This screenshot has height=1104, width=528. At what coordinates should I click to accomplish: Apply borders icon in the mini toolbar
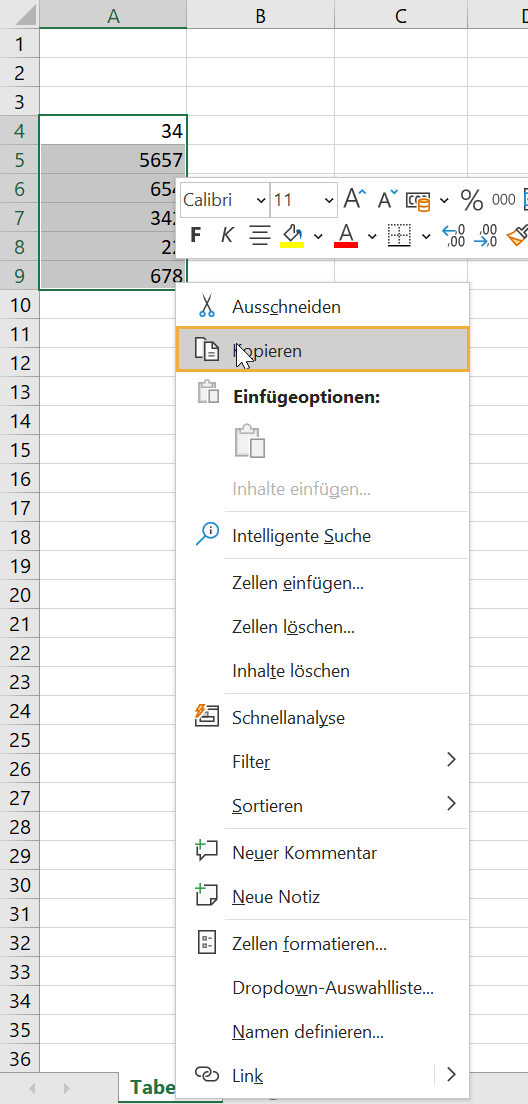pyautogui.click(x=399, y=235)
